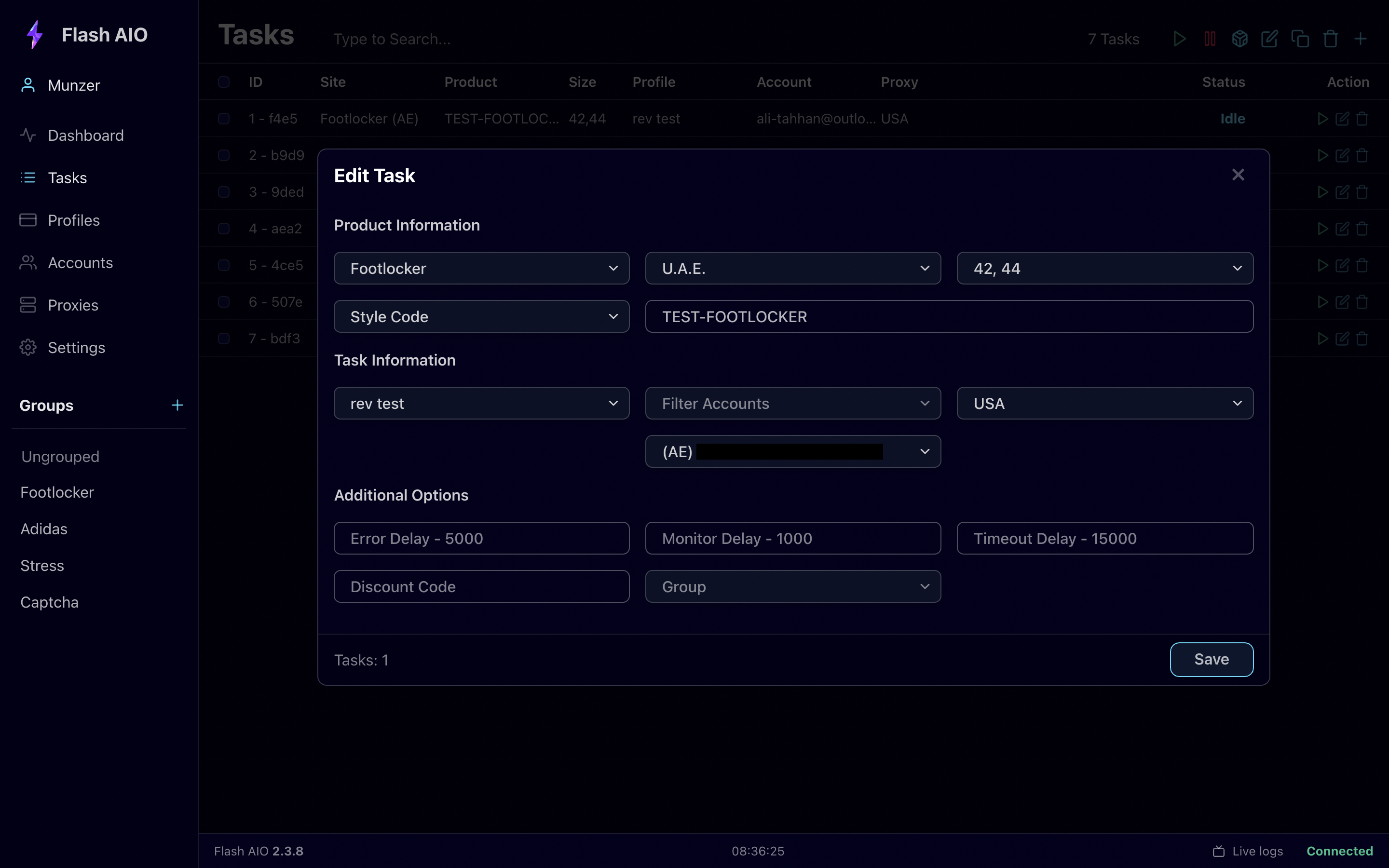Click the green start all tasks icon
The height and width of the screenshot is (868, 1389).
pyautogui.click(x=1180, y=39)
